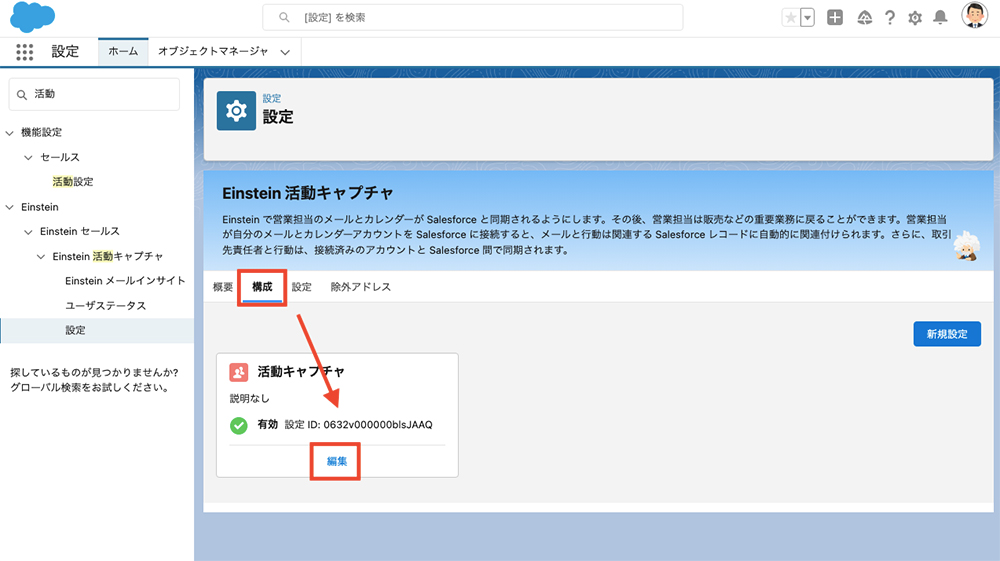The image size is (1000, 561).
Task: Select the highlighted 設定 sidebar item
Action: click(x=97, y=330)
